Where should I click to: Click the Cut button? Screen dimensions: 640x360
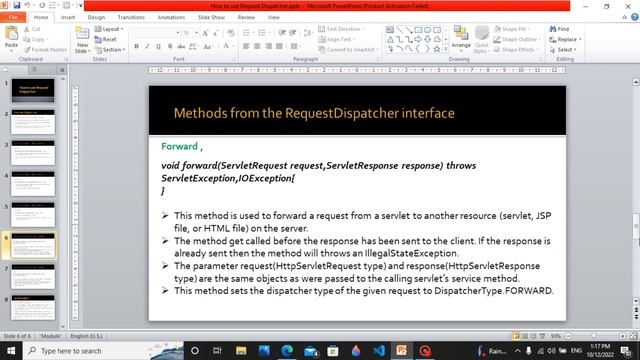point(32,29)
